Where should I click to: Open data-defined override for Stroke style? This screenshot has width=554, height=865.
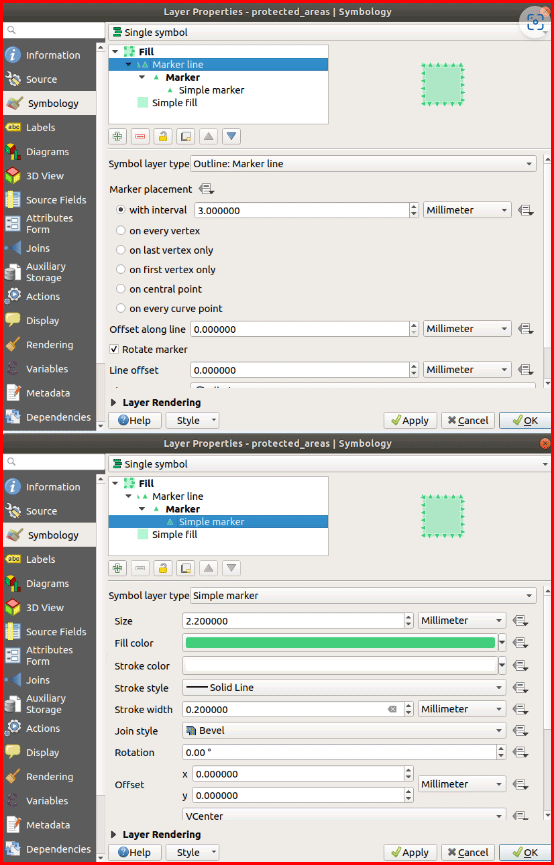coord(521,688)
